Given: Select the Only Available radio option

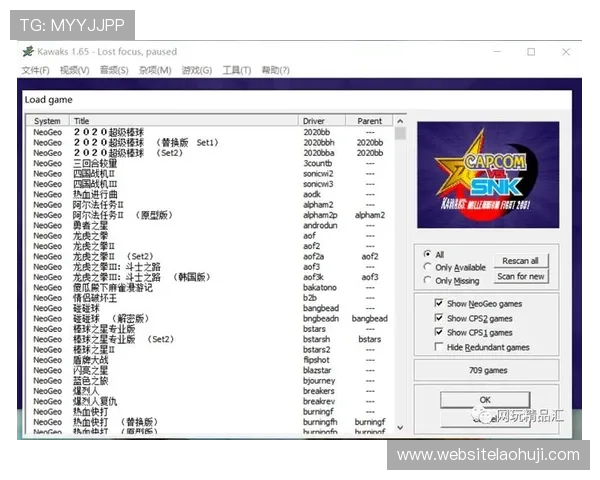Looking at the screenshot, I should (x=427, y=267).
